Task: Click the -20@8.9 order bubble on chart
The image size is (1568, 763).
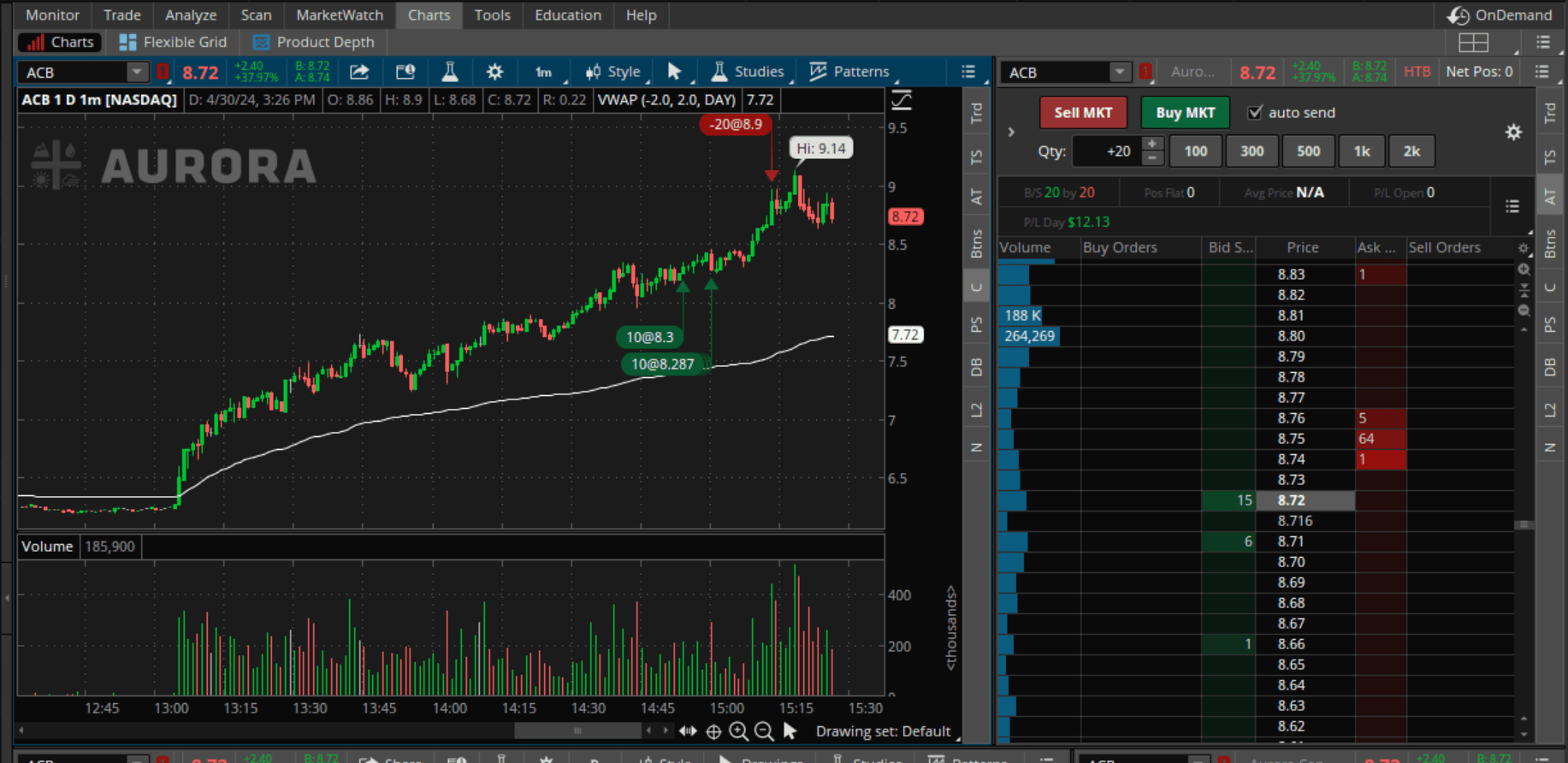Action: (x=736, y=124)
